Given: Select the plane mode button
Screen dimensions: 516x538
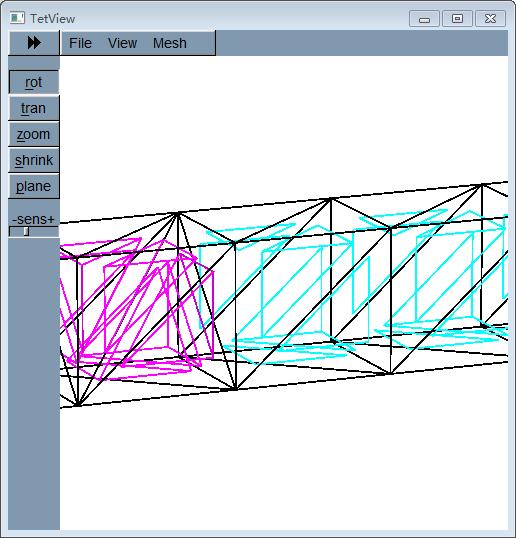Looking at the screenshot, I should (x=34, y=186).
